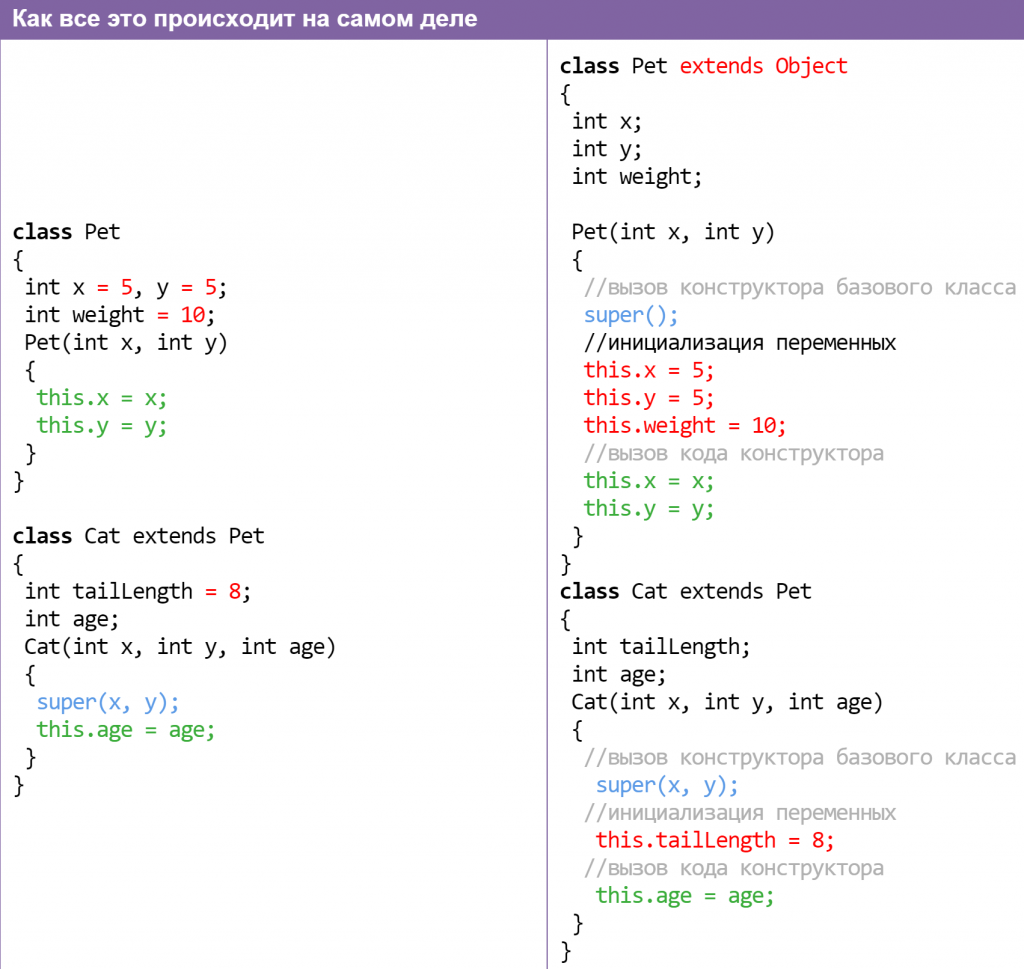Click the gray "//инициализация переменных" comment
1024x969 pixels.
coord(740,812)
